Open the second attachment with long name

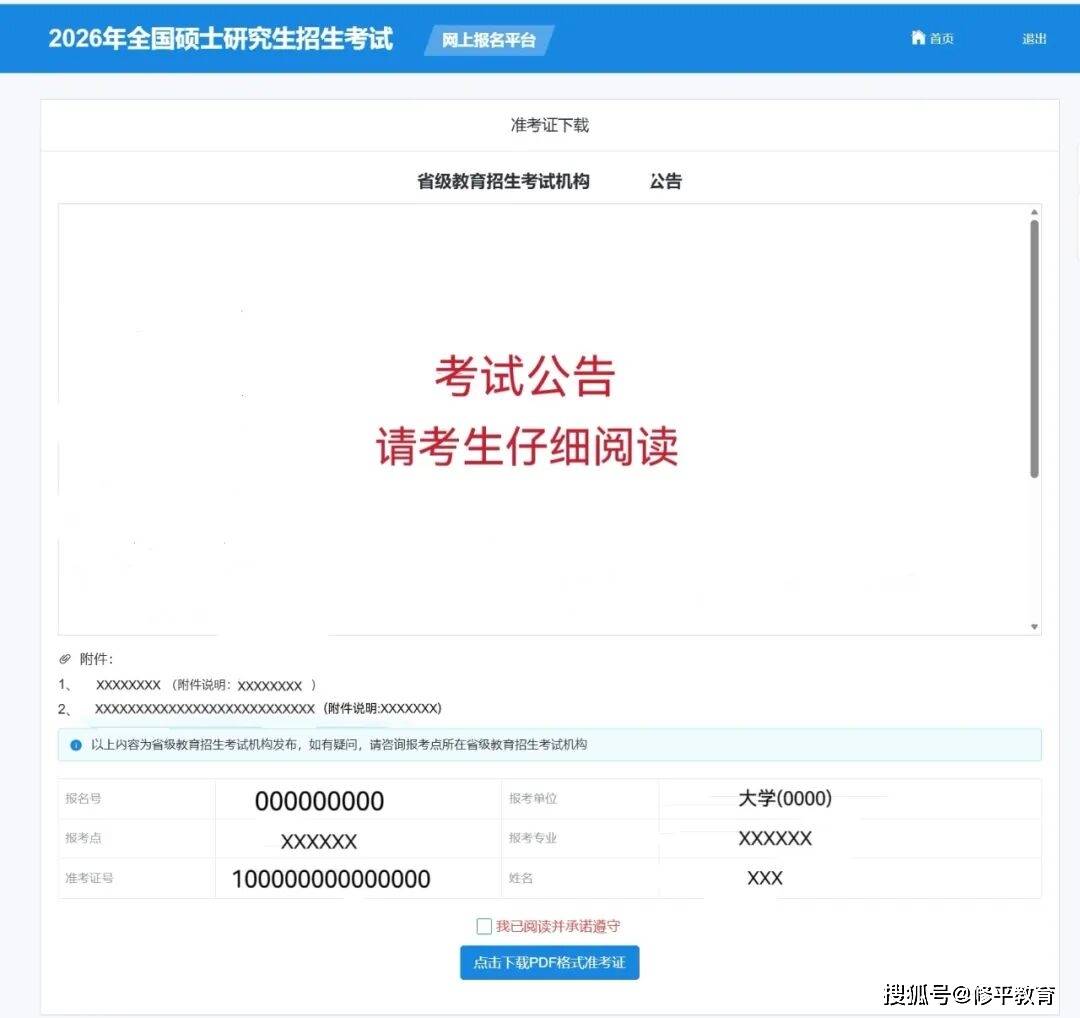click(204, 708)
